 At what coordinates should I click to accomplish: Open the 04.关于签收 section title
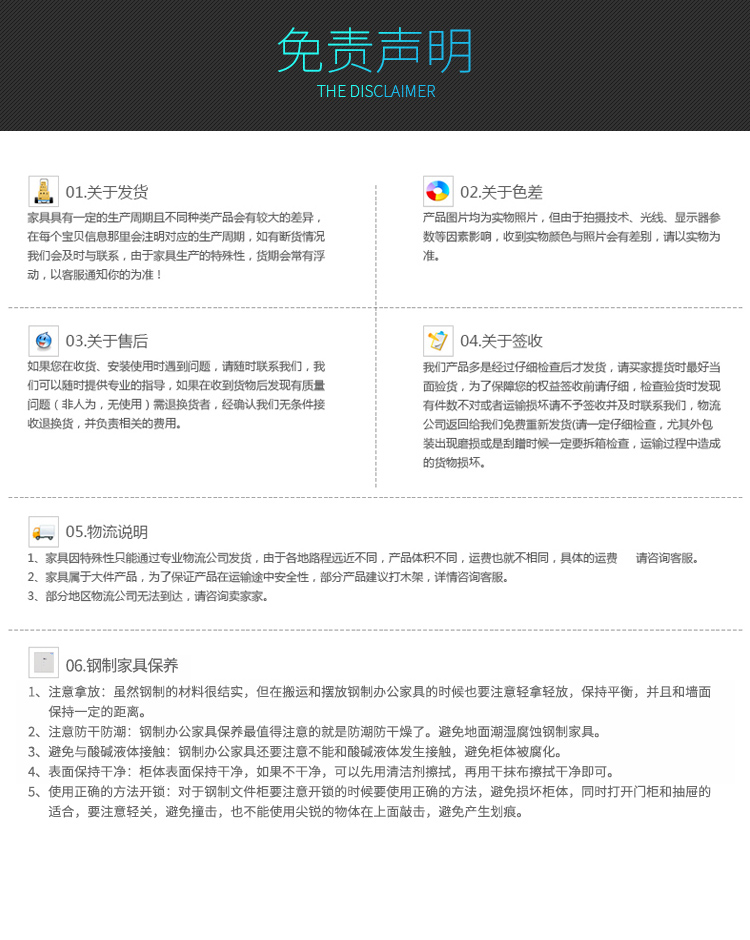[501, 341]
